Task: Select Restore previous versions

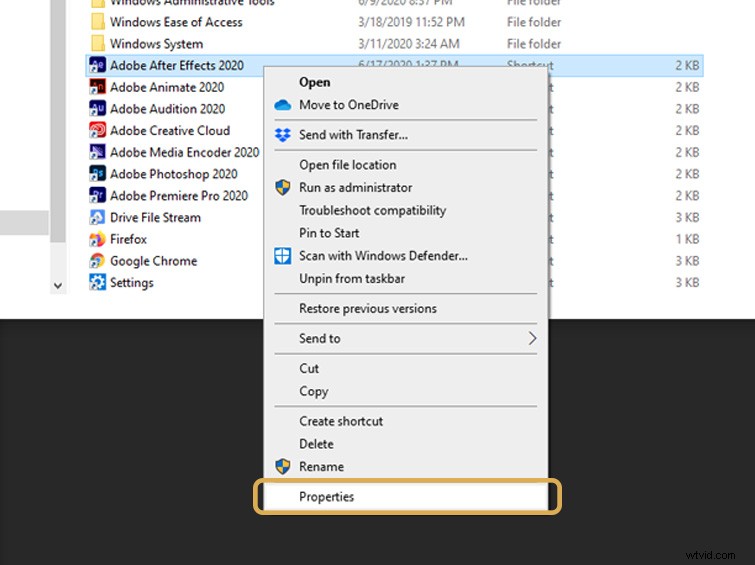Action: (368, 308)
